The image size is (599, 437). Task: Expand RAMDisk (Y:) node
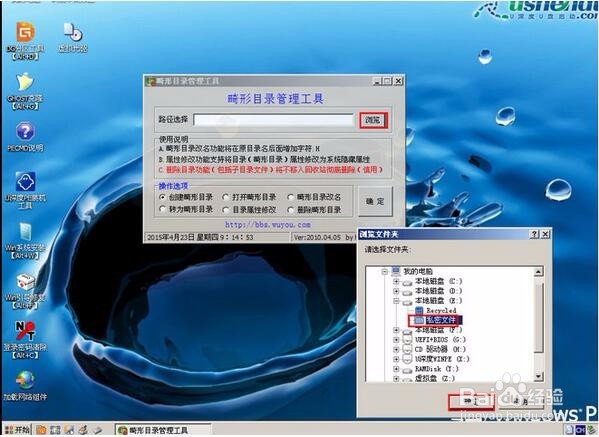[x=396, y=369]
